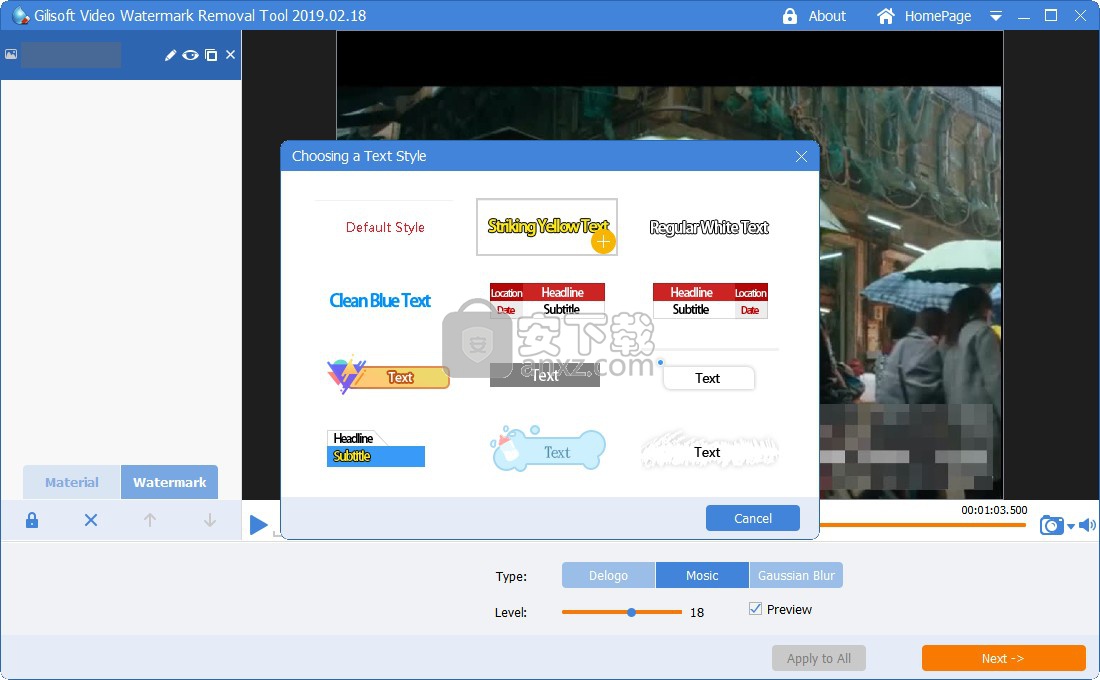The image size is (1100, 680).
Task: Choose the Location Headline red banner style
Action: point(547,300)
